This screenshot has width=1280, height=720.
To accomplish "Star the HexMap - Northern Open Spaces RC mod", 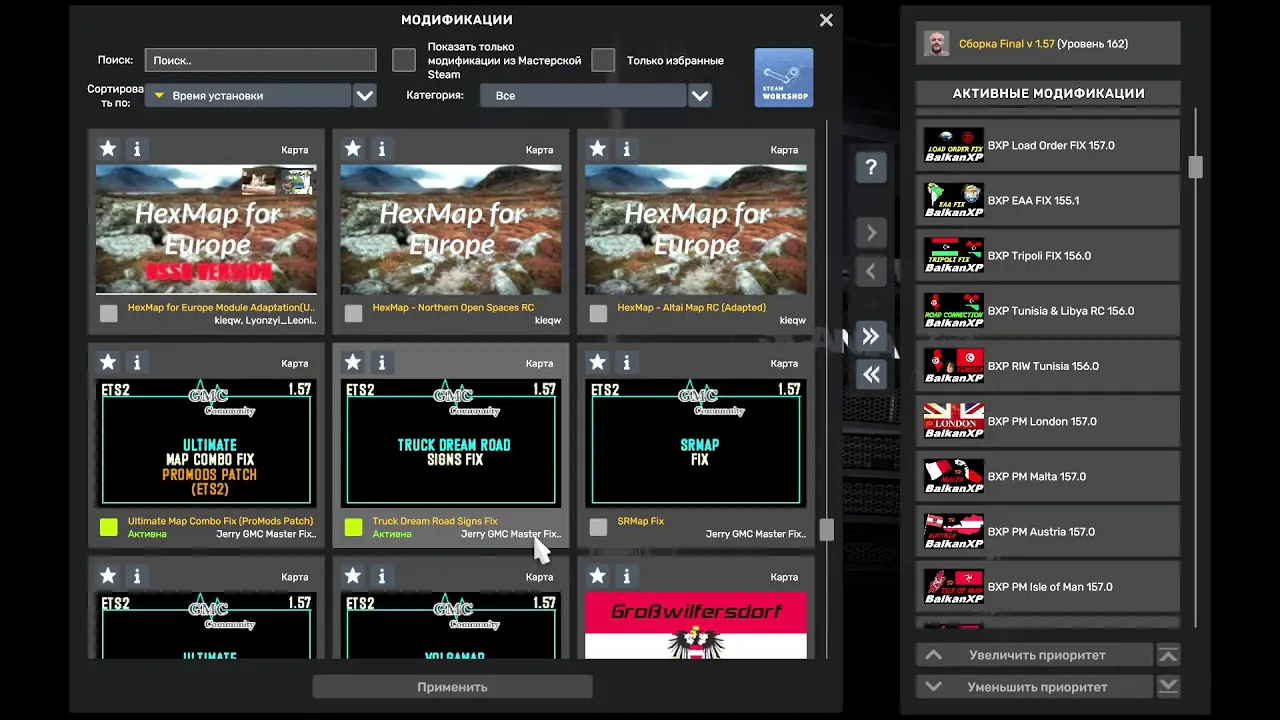I will click(x=352, y=149).
